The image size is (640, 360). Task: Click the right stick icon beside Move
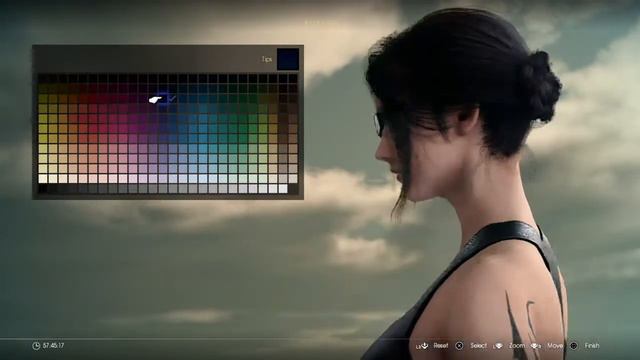tap(536, 346)
